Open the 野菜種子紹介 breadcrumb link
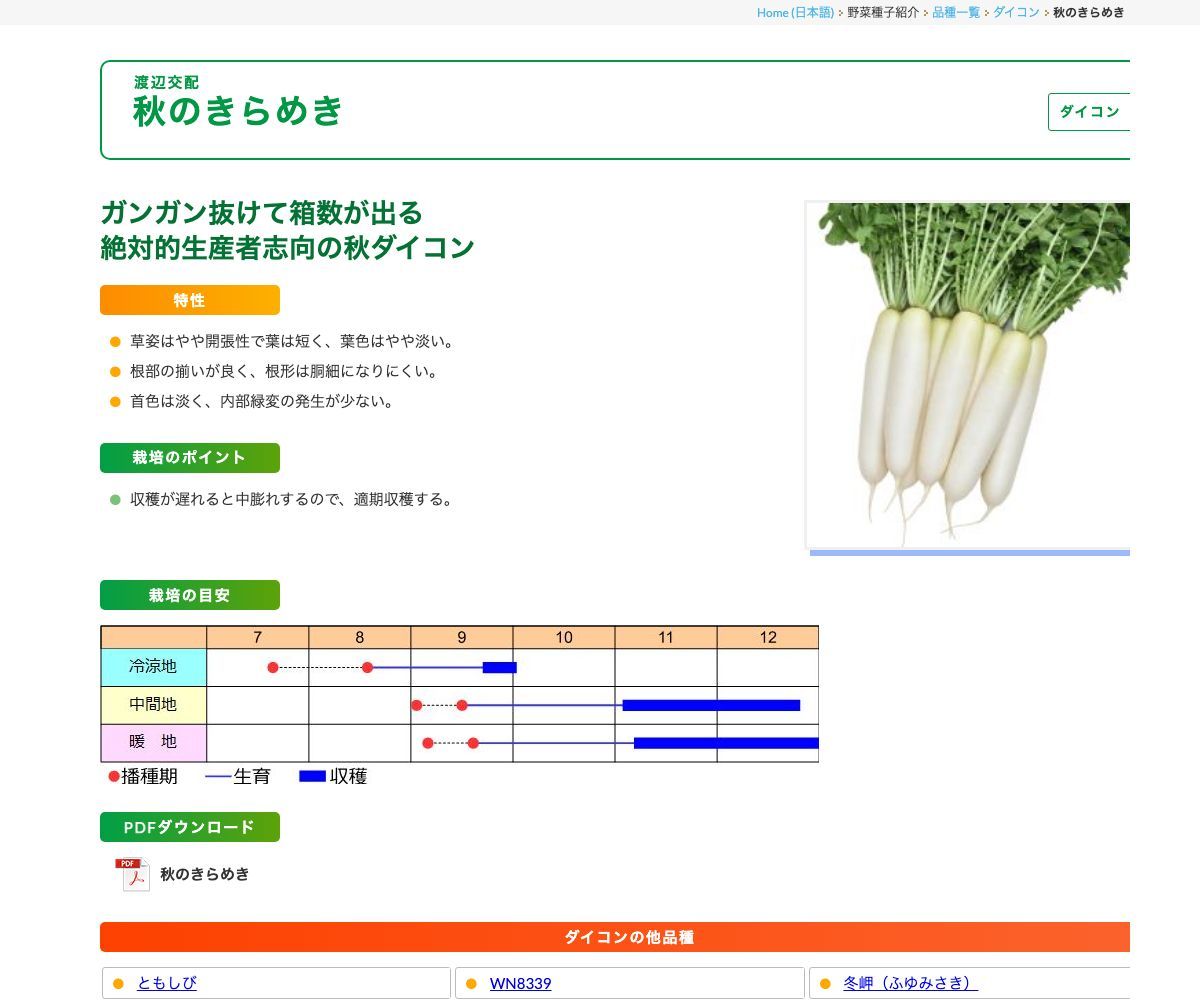1200x1000 pixels. (x=880, y=13)
